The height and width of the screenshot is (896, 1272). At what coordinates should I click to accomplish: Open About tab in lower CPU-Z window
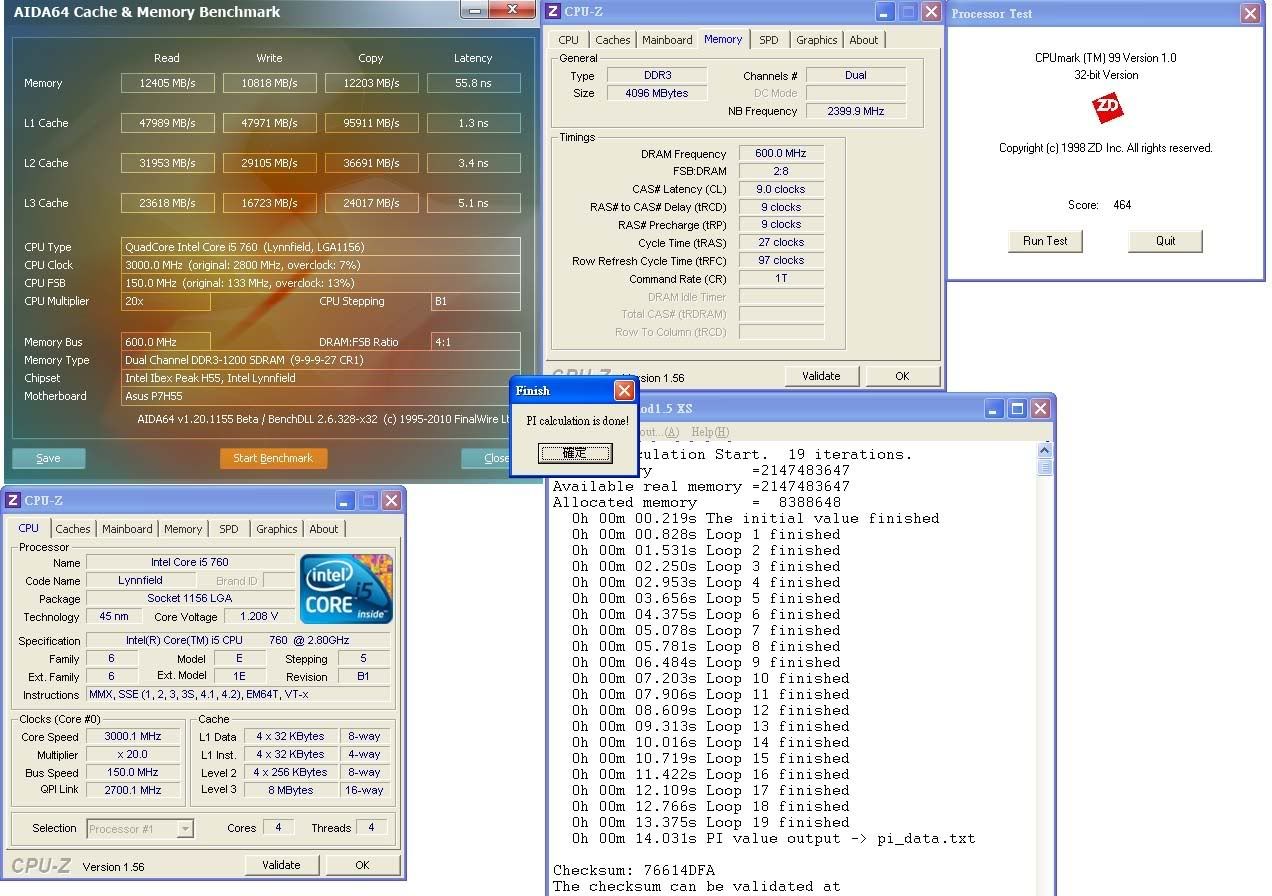point(323,529)
